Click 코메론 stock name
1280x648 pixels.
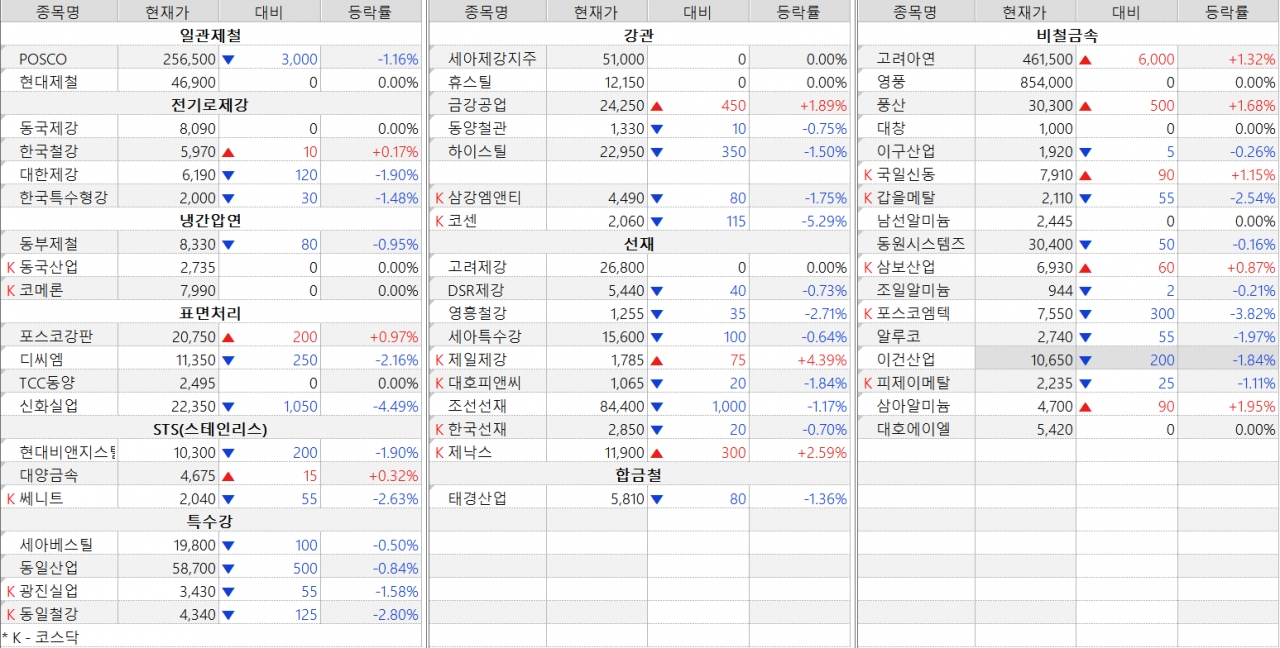click(x=41, y=290)
